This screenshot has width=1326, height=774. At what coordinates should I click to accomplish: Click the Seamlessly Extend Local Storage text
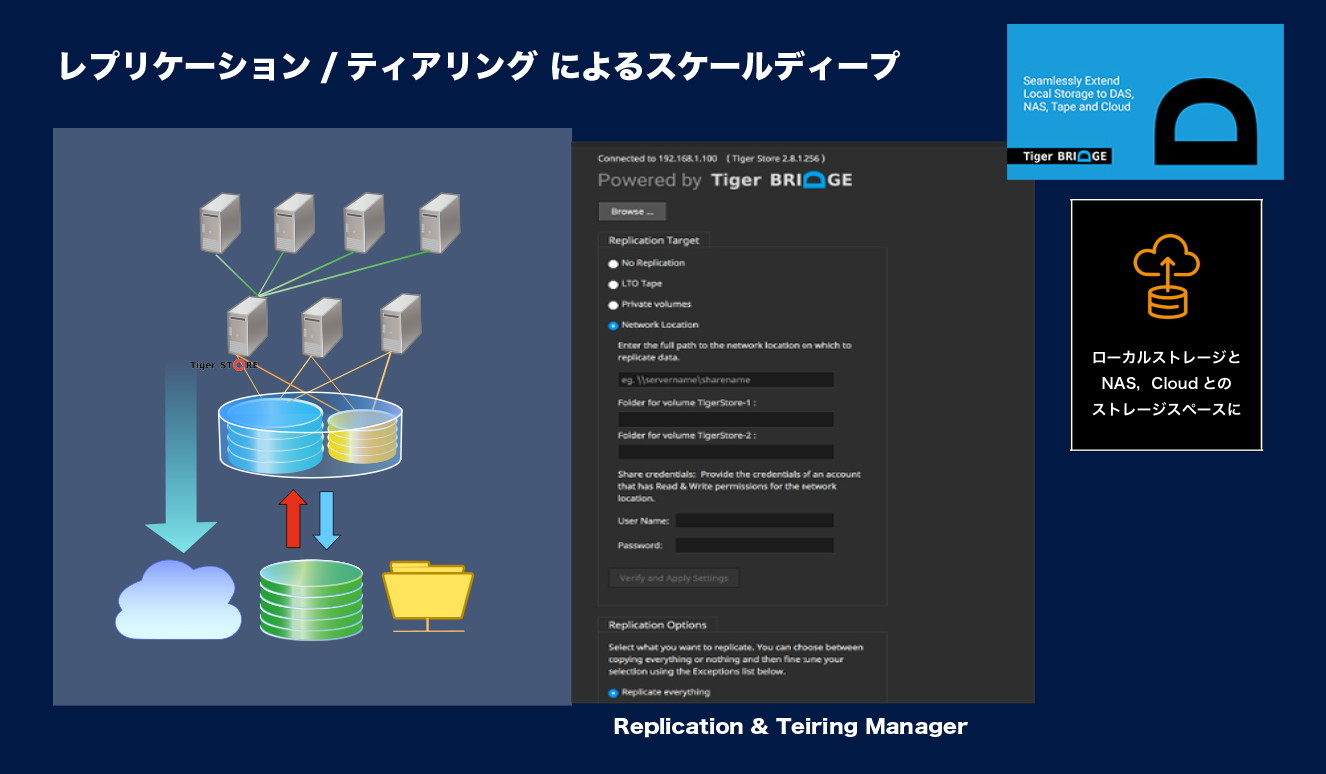point(1077,93)
